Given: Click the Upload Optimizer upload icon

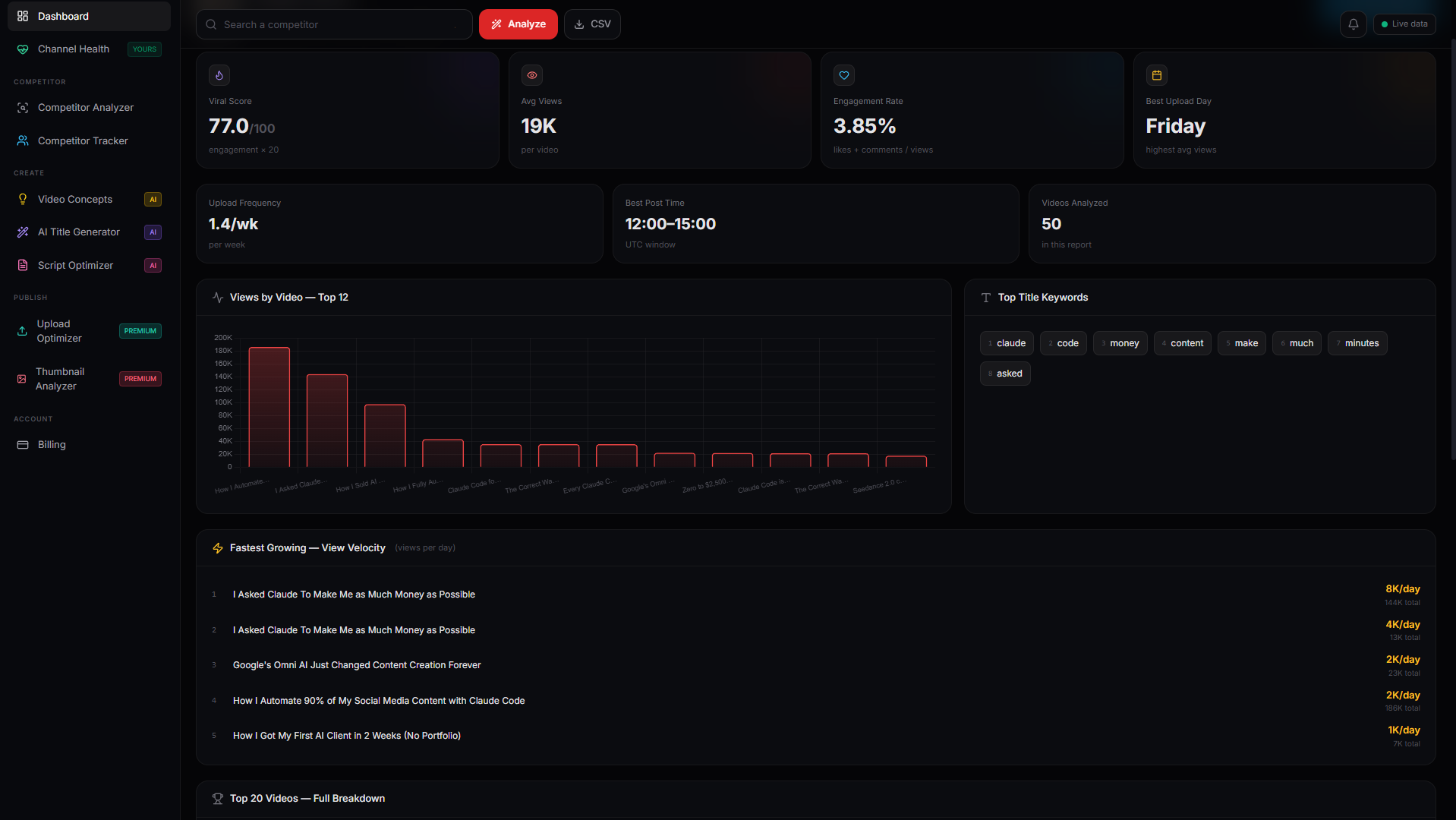Looking at the screenshot, I should point(22,331).
